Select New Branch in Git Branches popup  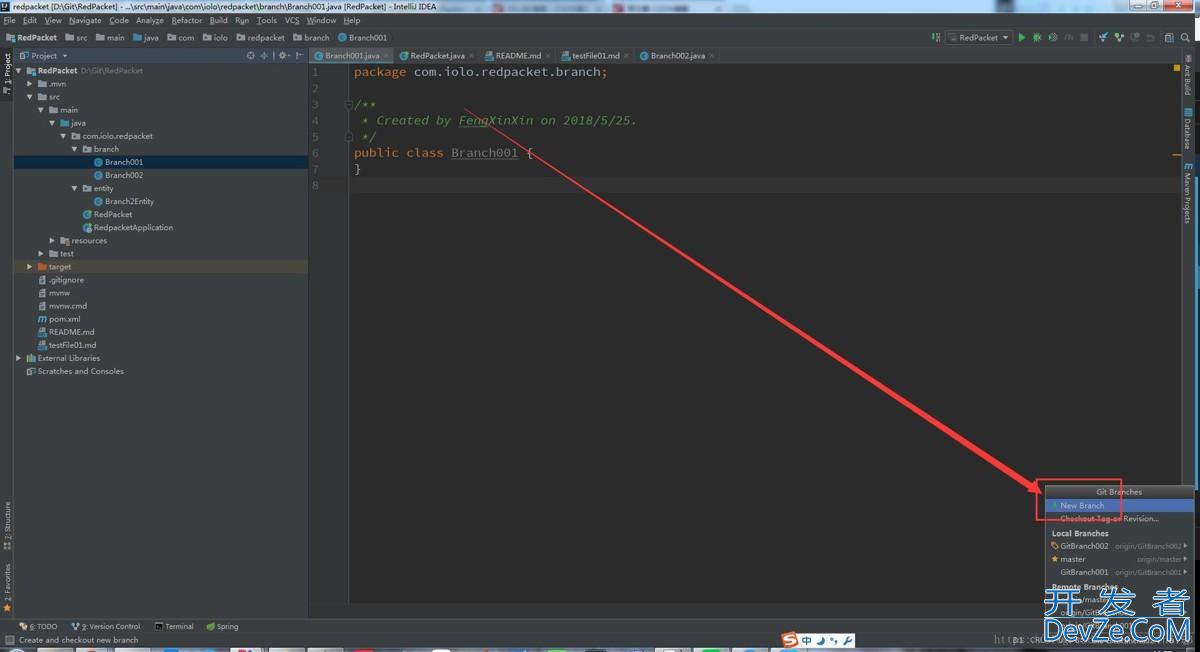click(x=1082, y=506)
